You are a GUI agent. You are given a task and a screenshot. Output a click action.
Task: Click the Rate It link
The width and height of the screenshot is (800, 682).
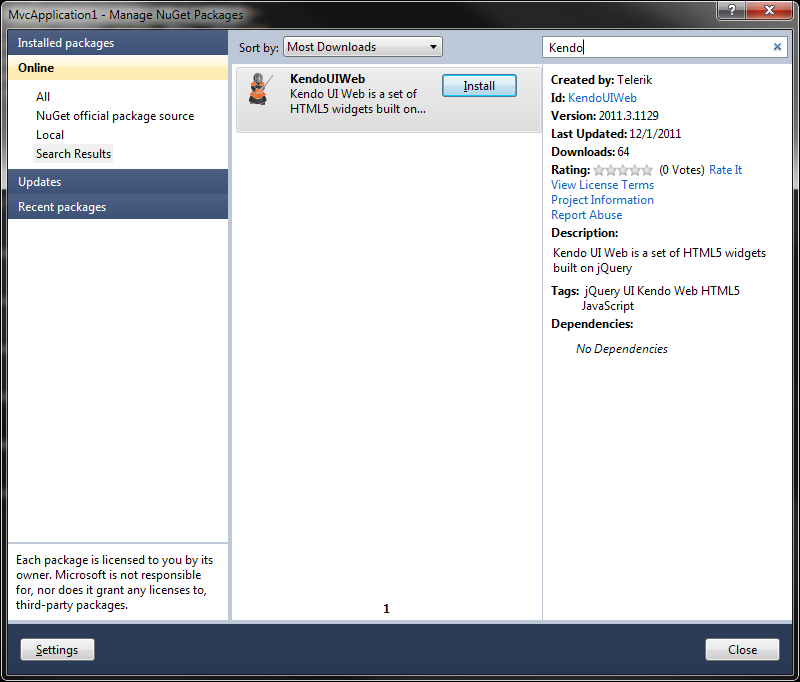click(x=725, y=170)
